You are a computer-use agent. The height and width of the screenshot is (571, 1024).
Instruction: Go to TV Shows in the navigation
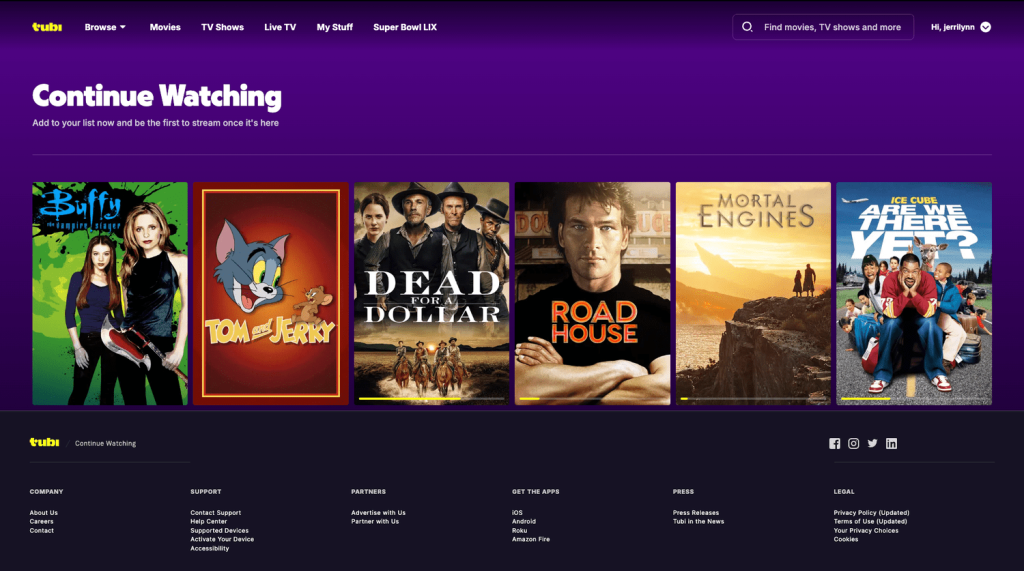tap(222, 27)
